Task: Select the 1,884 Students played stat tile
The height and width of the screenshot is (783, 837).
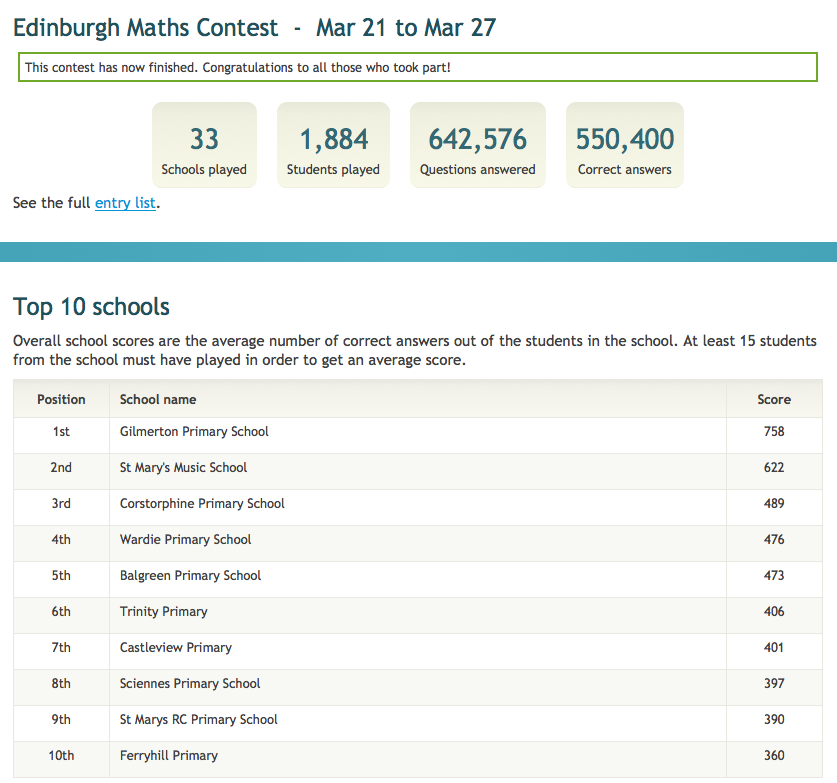Action: click(x=333, y=145)
